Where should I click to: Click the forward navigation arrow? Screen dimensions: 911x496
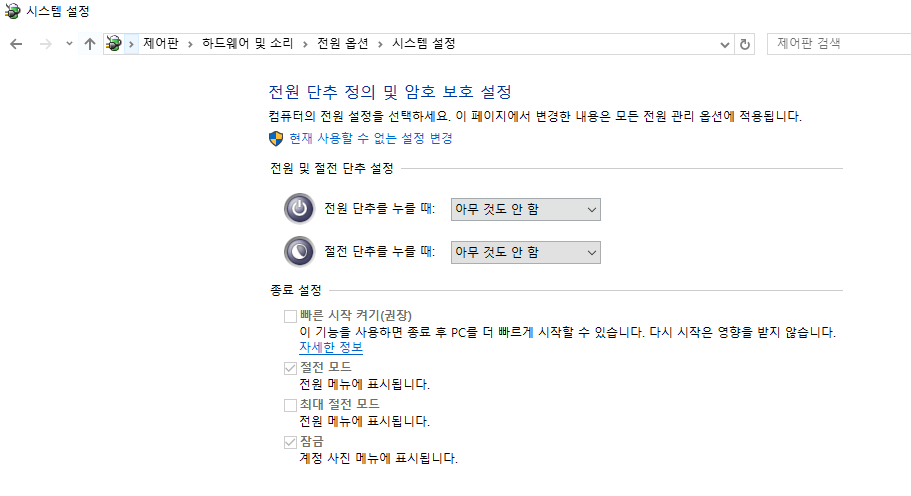pyautogui.click(x=44, y=44)
